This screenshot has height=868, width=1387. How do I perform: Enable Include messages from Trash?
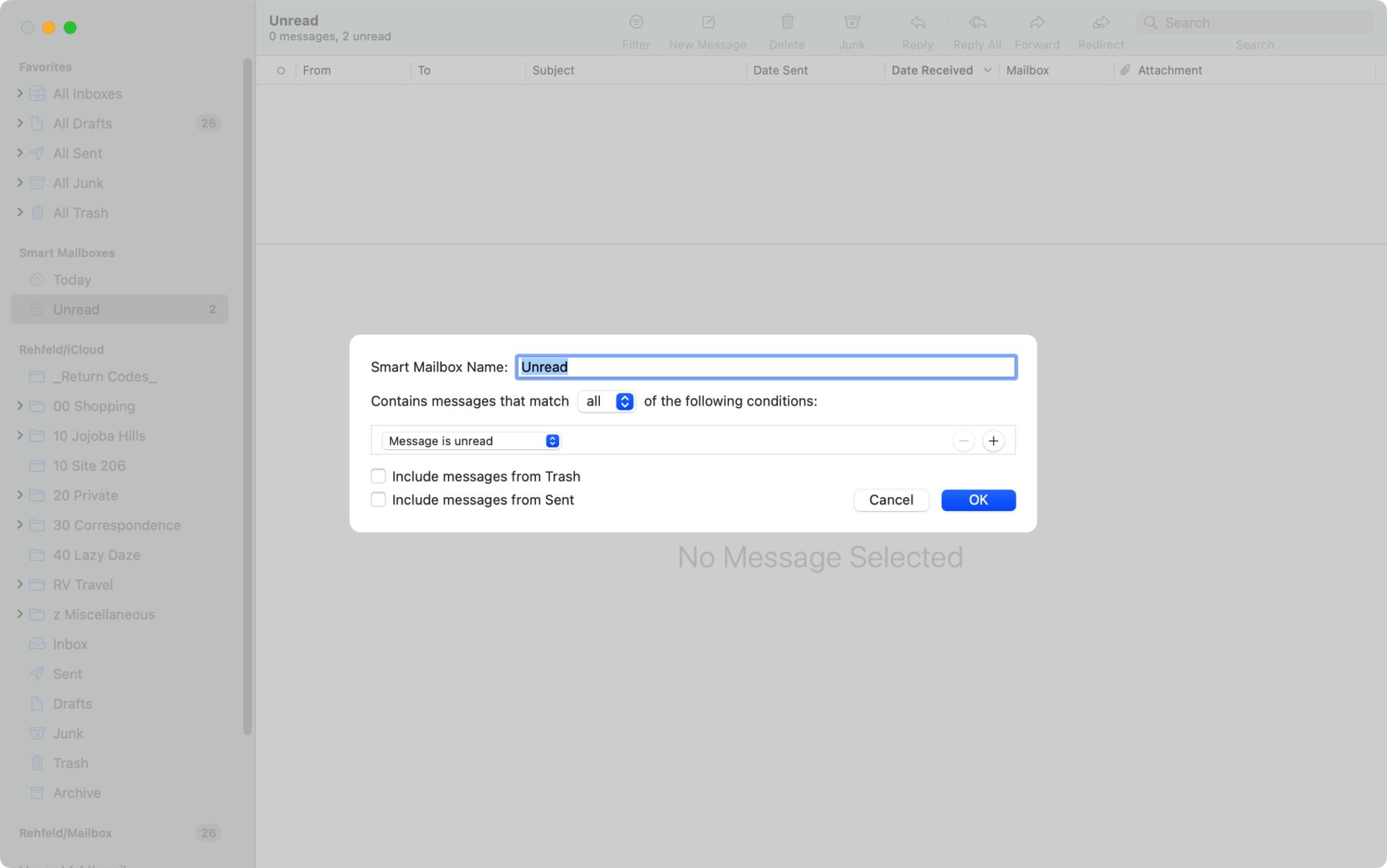pyautogui.click(x=379, y=476)
